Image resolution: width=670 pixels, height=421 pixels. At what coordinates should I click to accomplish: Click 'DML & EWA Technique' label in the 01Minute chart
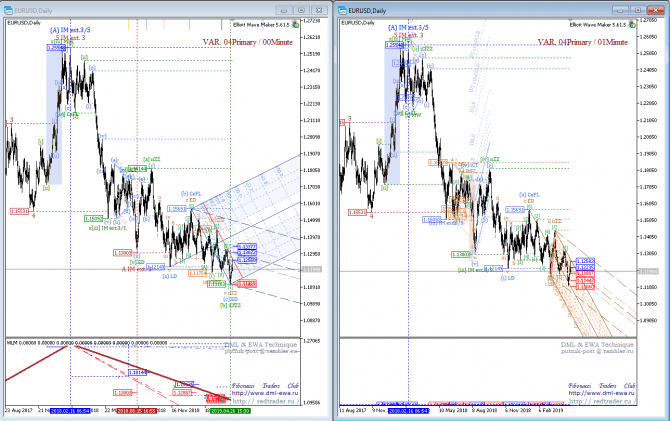[597, 344]
